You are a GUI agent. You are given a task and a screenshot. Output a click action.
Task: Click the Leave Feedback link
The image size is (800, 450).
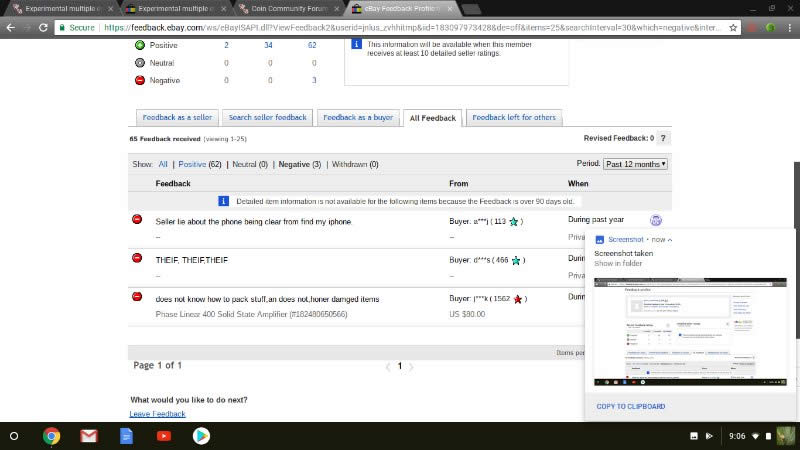157,414
